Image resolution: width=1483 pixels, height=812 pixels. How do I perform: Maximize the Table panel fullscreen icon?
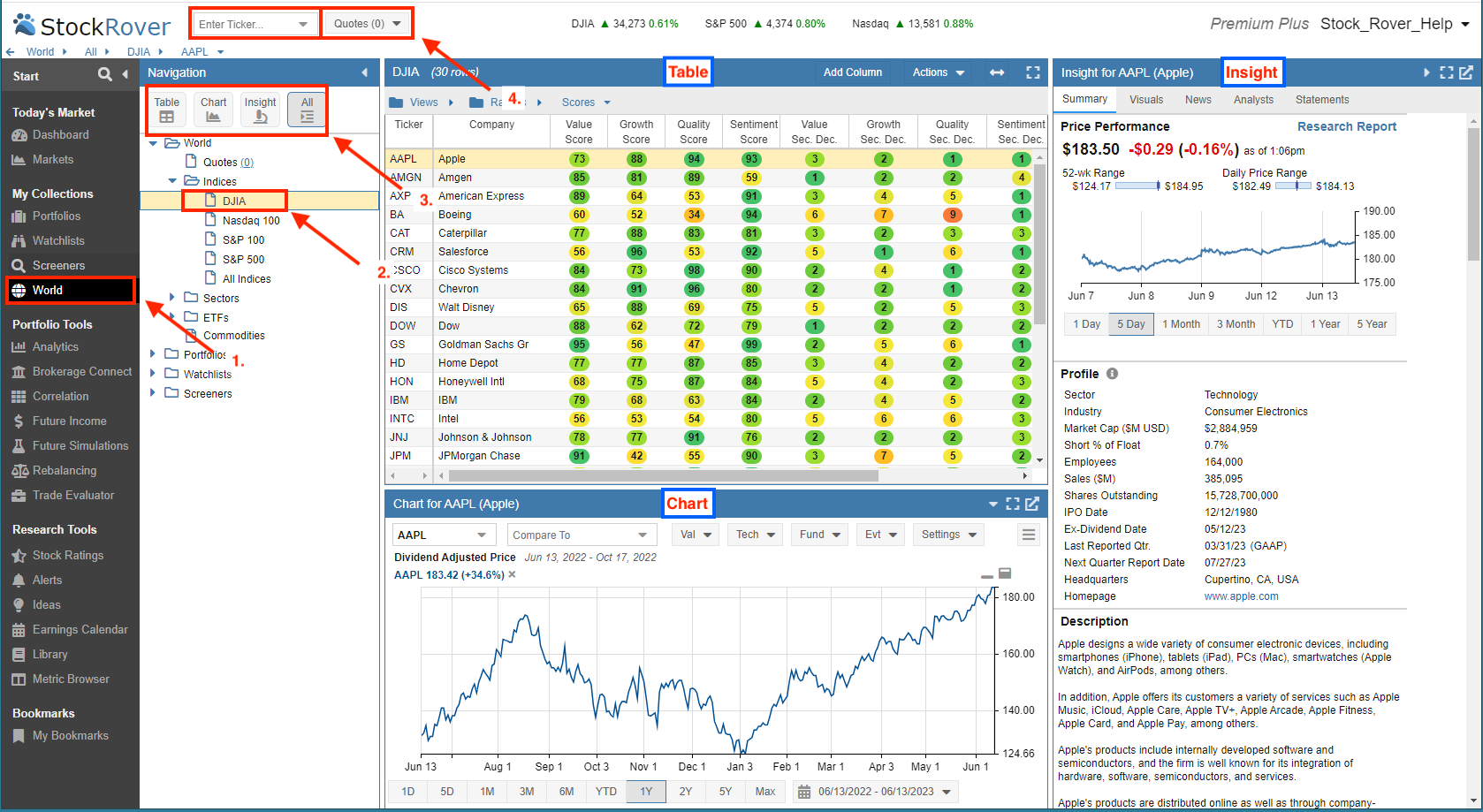[x=1032, y=72]
